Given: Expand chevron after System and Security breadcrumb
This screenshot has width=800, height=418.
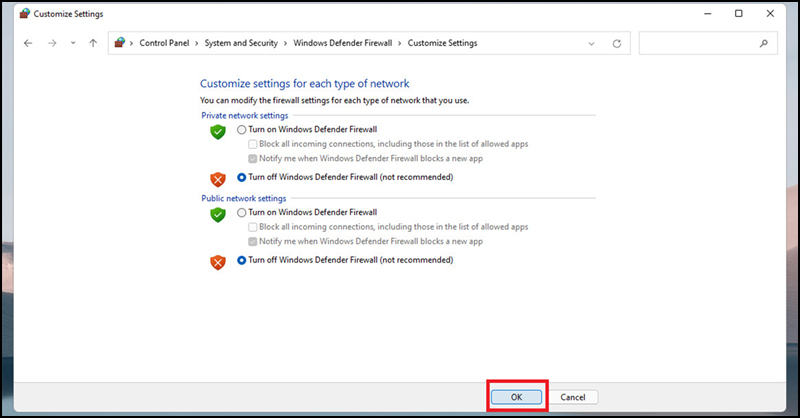Looking at the screenshot, I should pos(285,43).
